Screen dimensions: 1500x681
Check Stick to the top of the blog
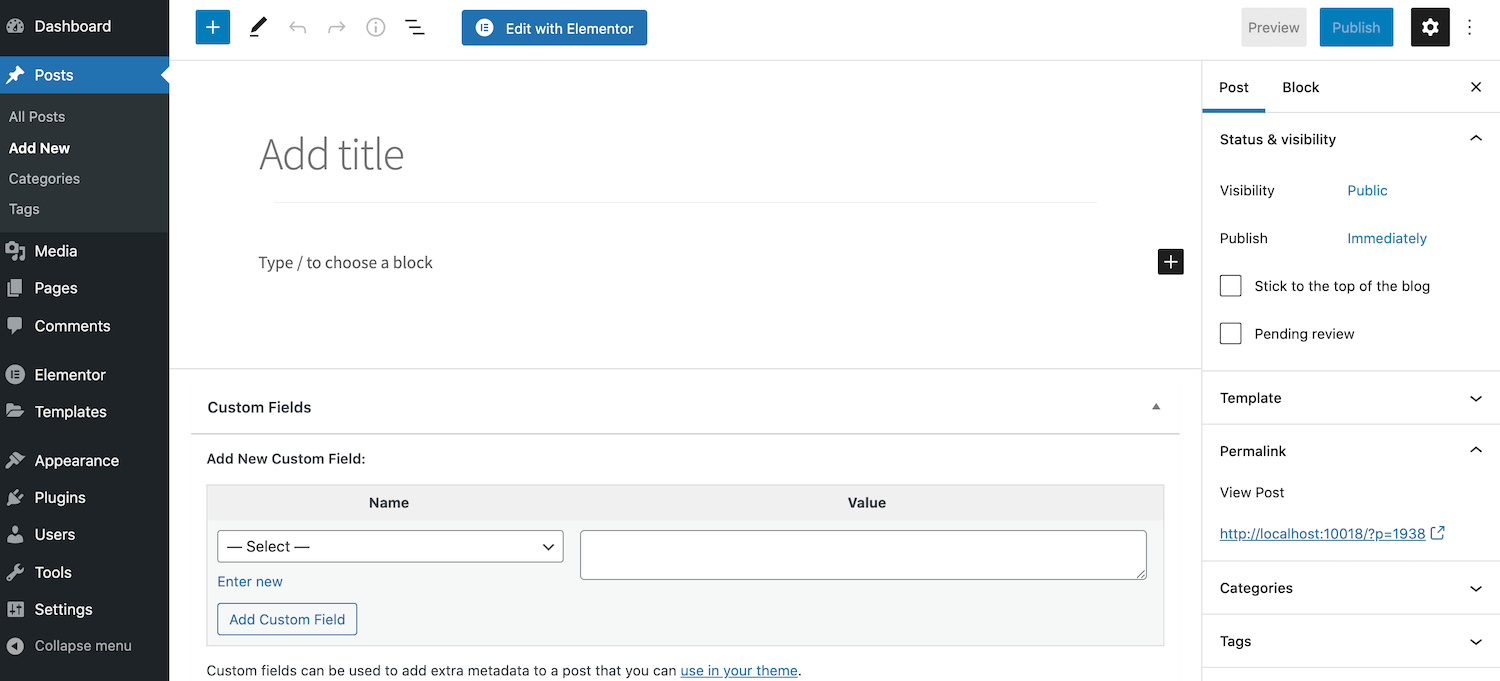click(1230, 285)
